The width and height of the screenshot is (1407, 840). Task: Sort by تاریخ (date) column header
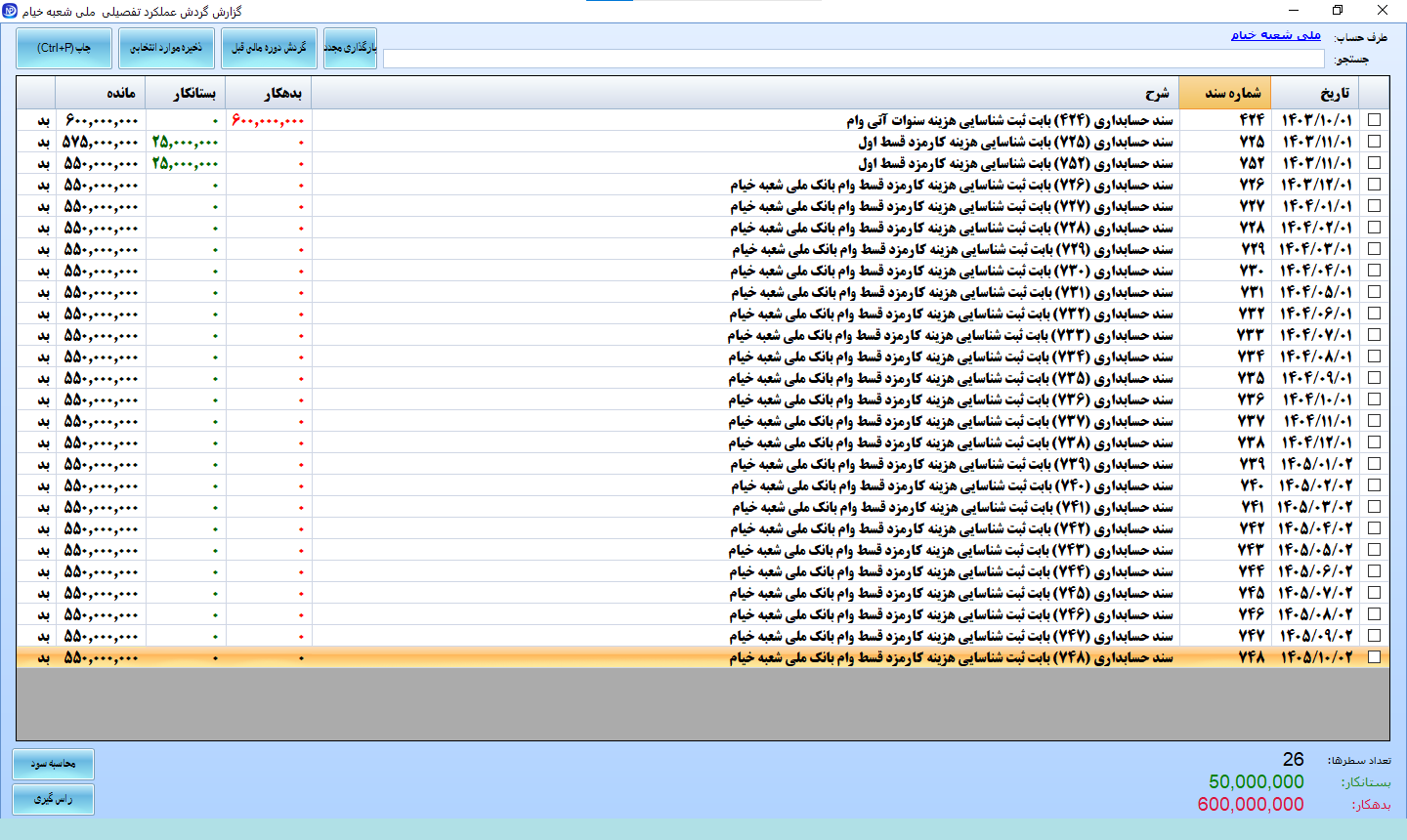tap(1315, 93)
